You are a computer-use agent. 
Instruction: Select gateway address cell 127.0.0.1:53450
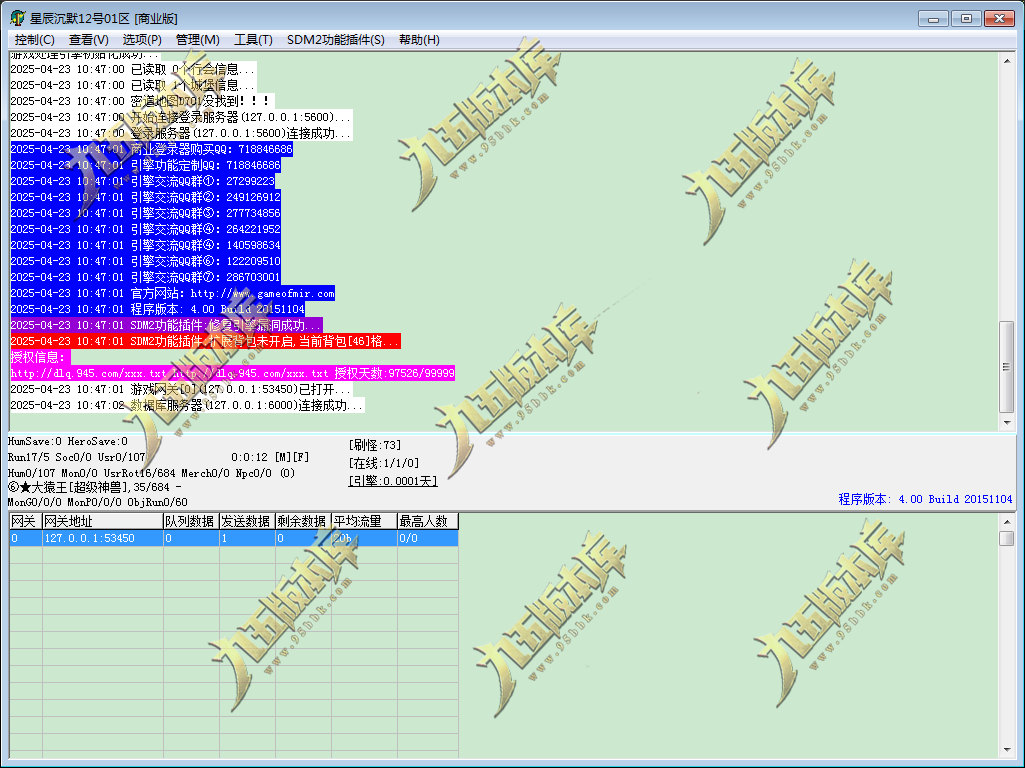click(102, 538)
